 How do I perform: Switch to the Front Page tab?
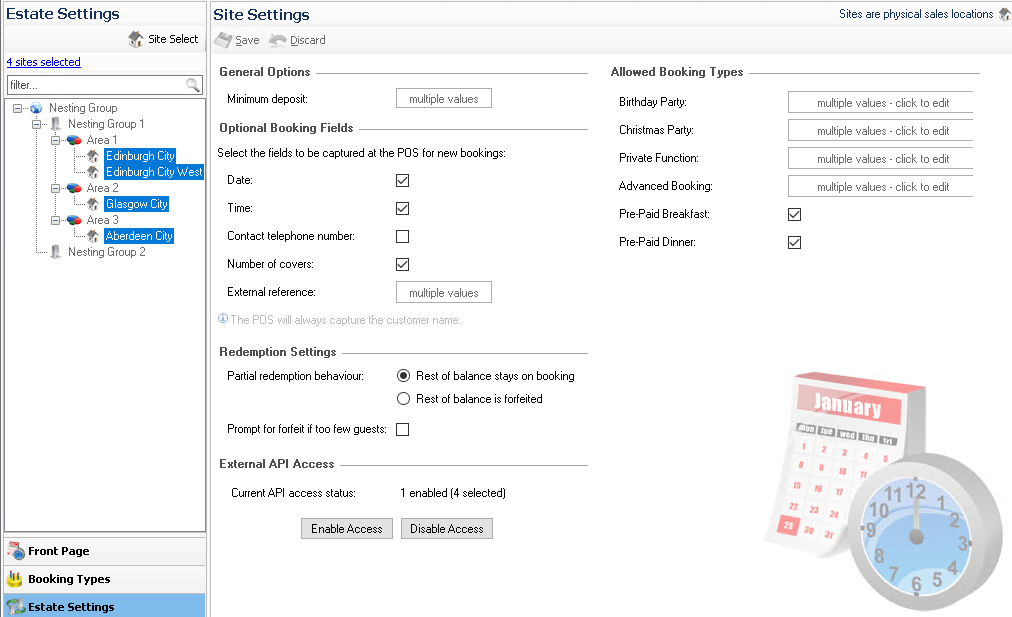tap(58, 551)
